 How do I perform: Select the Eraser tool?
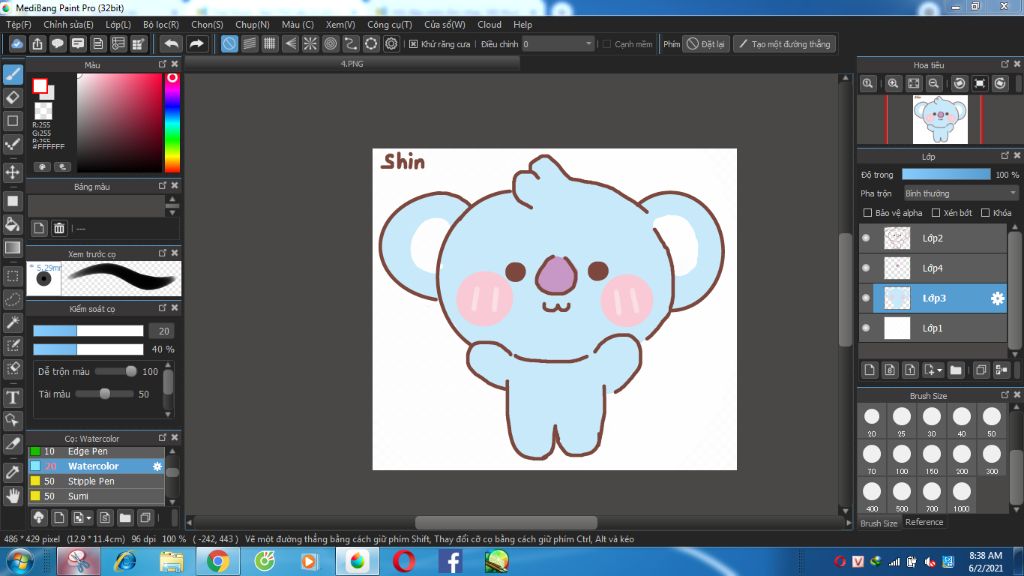(13, 98)
